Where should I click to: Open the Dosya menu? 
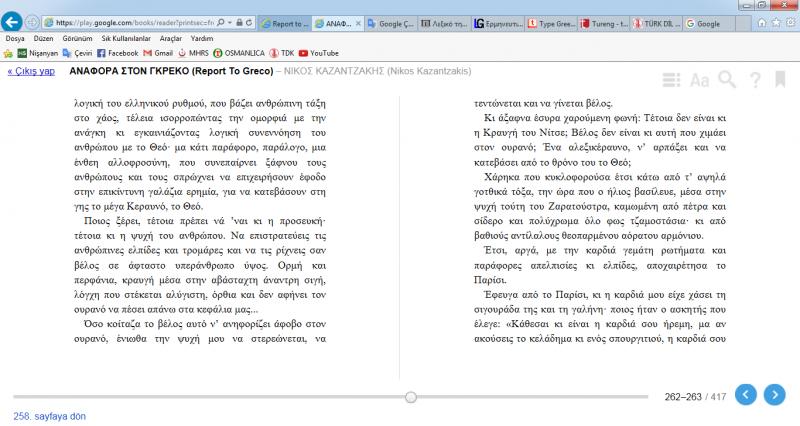point(15,38)
